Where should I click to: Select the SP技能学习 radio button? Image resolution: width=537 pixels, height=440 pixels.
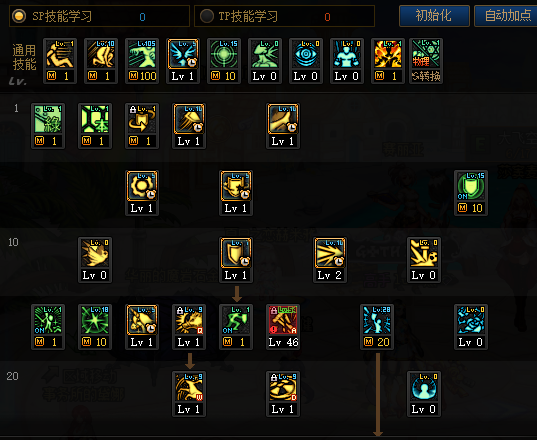point(19,16)
